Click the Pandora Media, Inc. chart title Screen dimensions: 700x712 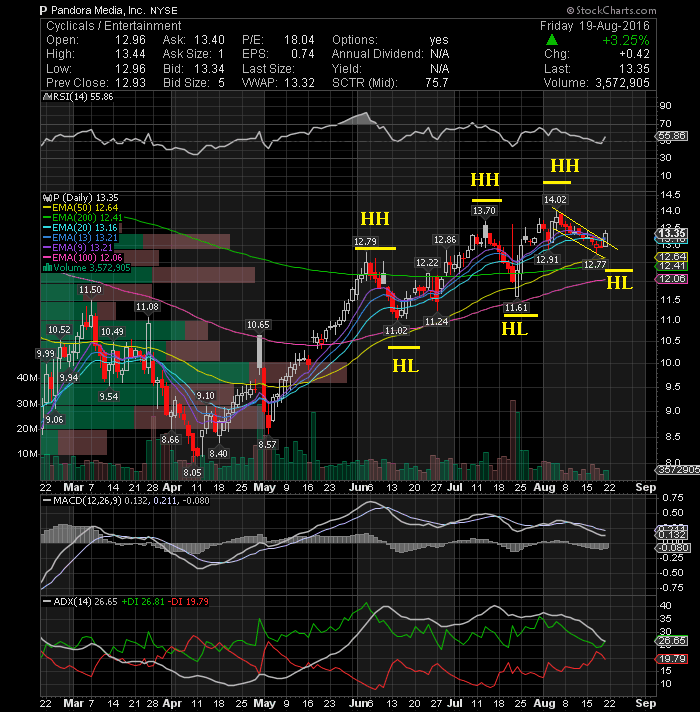pos(94,10)
